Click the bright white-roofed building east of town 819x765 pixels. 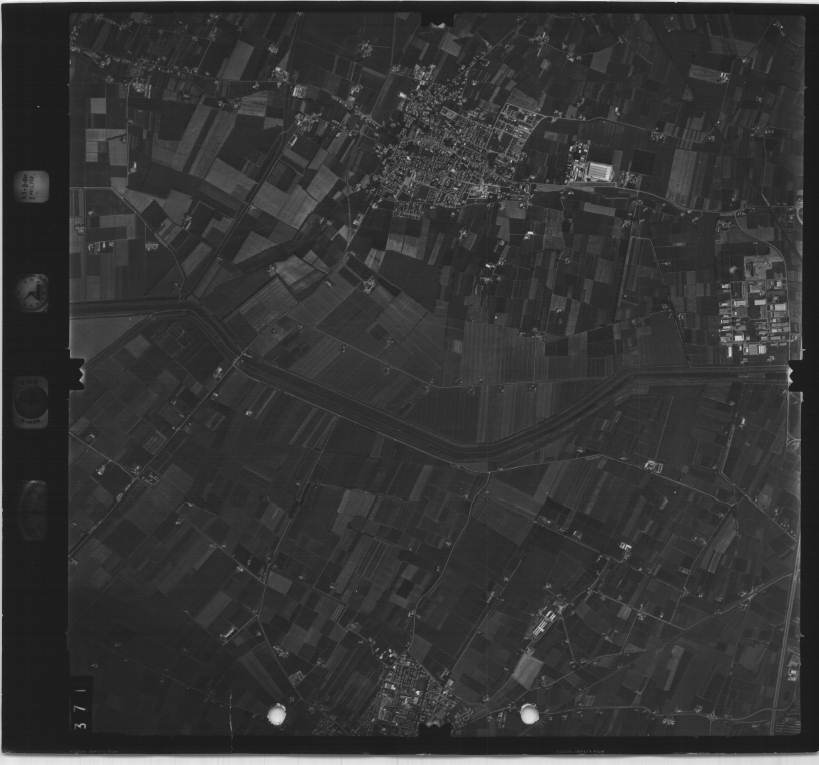pos(600,172)
